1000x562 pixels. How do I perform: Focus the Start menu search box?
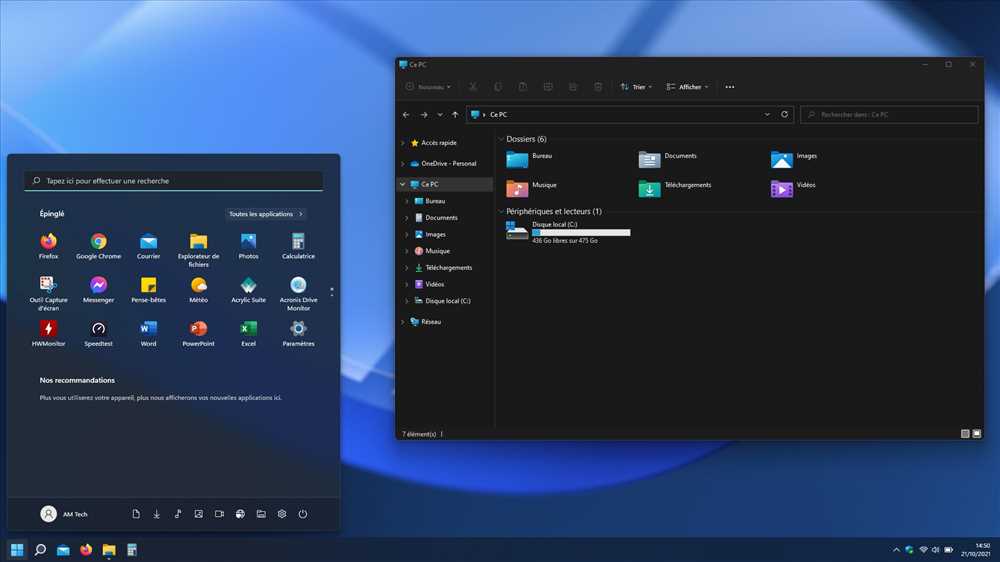(x=173, y=181)
